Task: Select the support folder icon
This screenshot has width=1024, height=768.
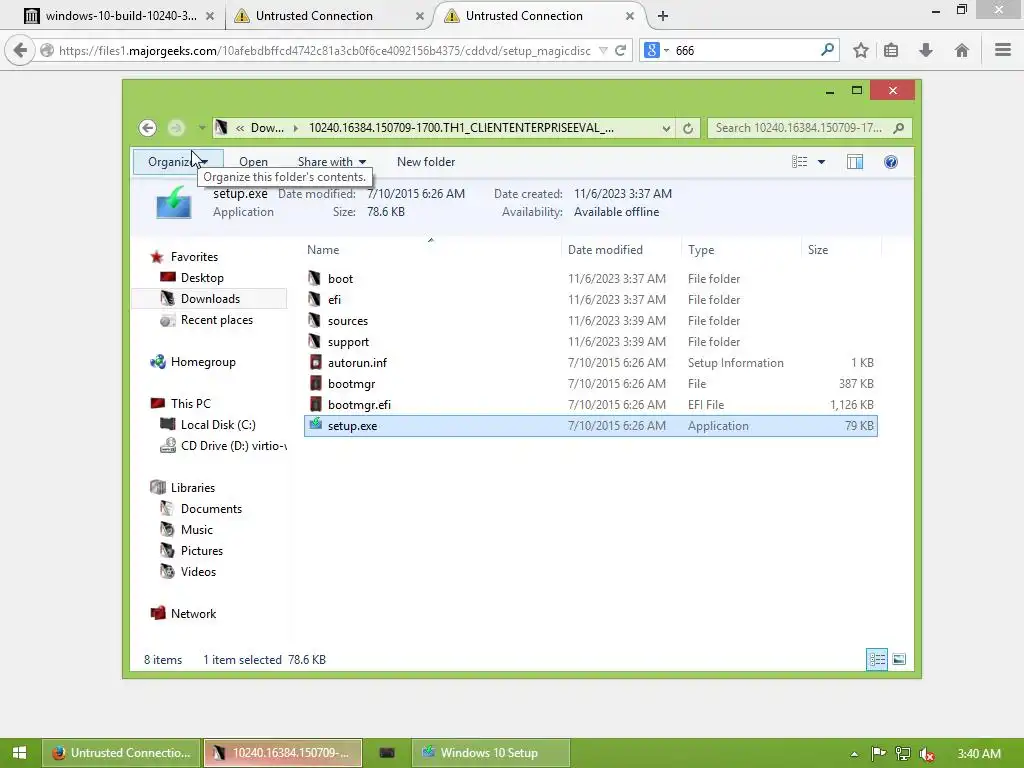Action: coord(315,342)
